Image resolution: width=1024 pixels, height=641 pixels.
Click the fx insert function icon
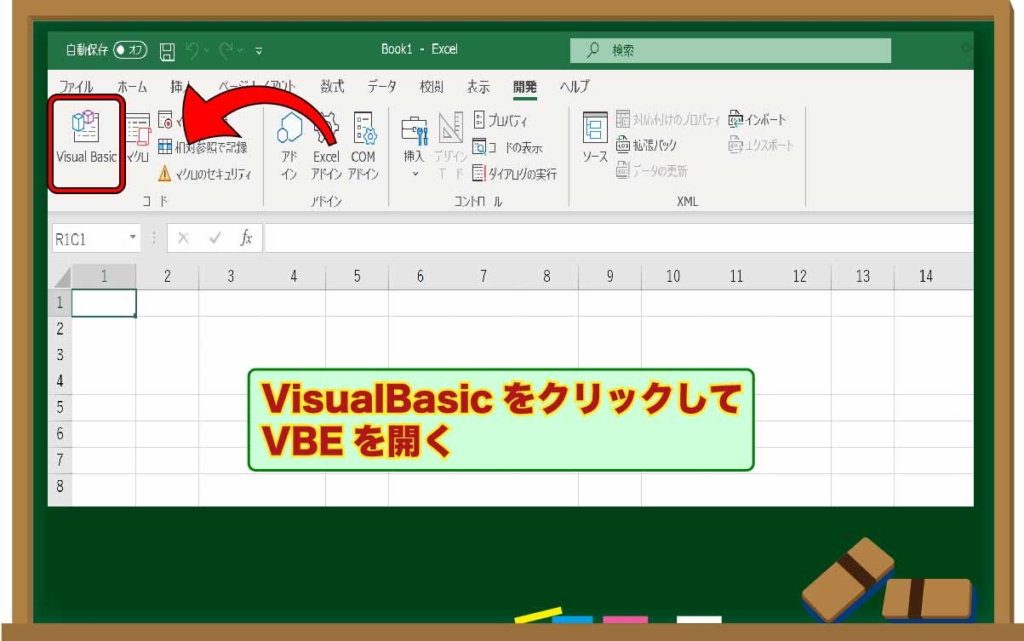point(246,238)
